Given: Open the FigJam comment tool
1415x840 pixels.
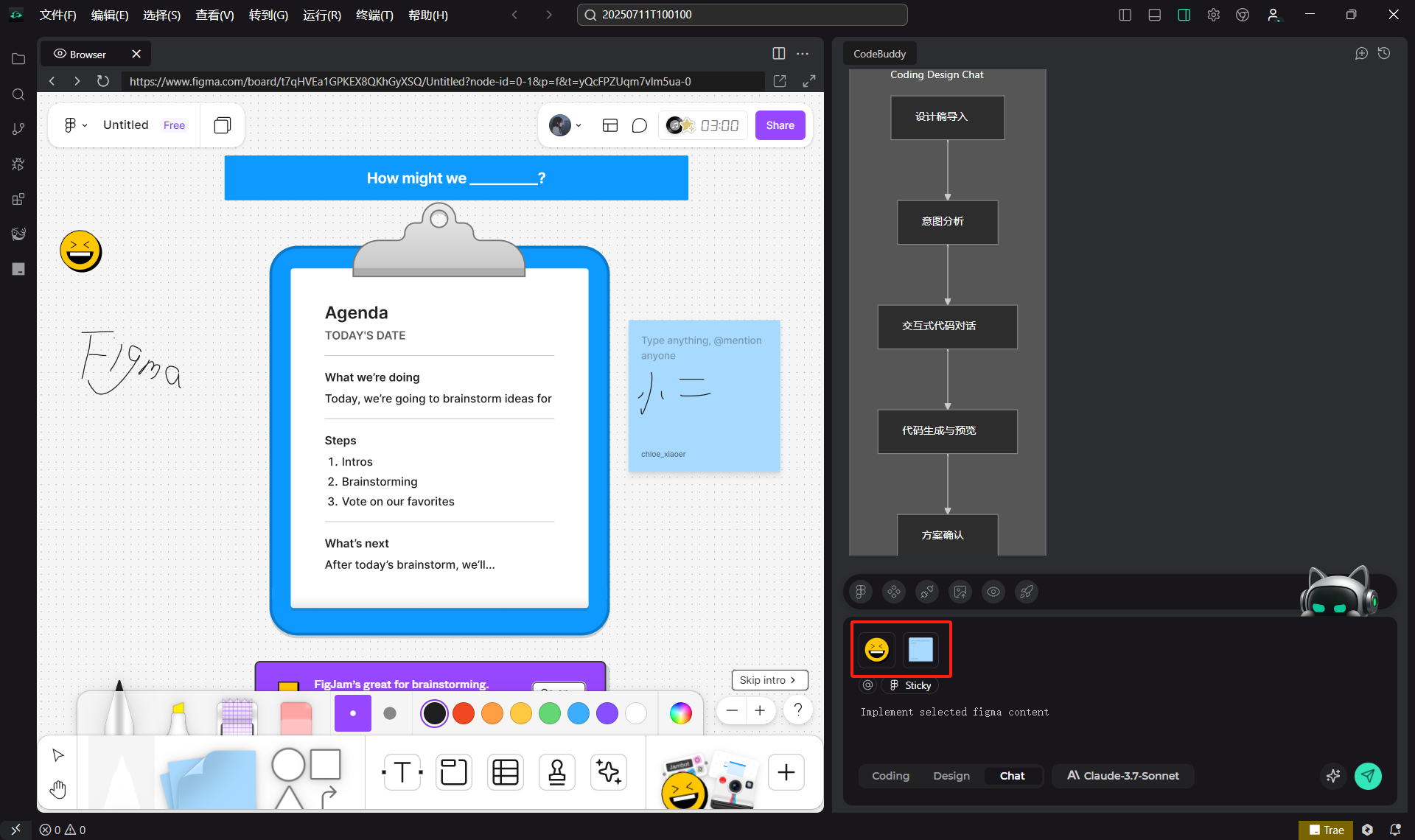Looking at the screenshot, I should point(640,125).
